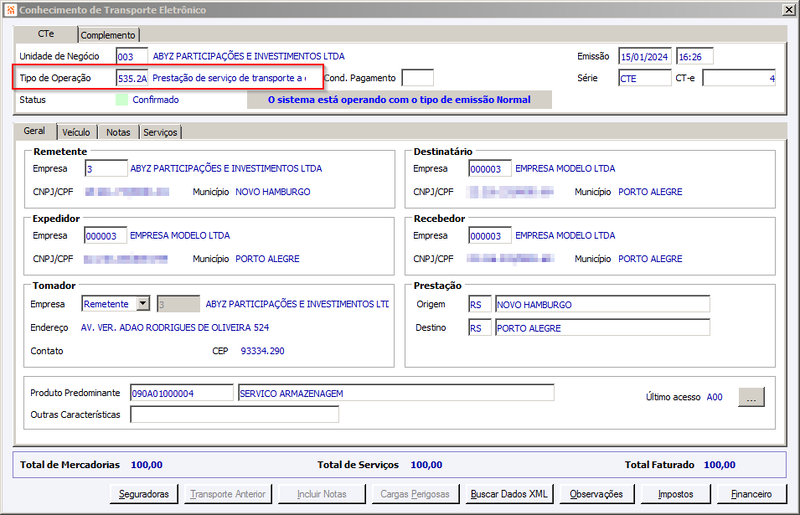Click the Buscar Dados XML button

509,494
